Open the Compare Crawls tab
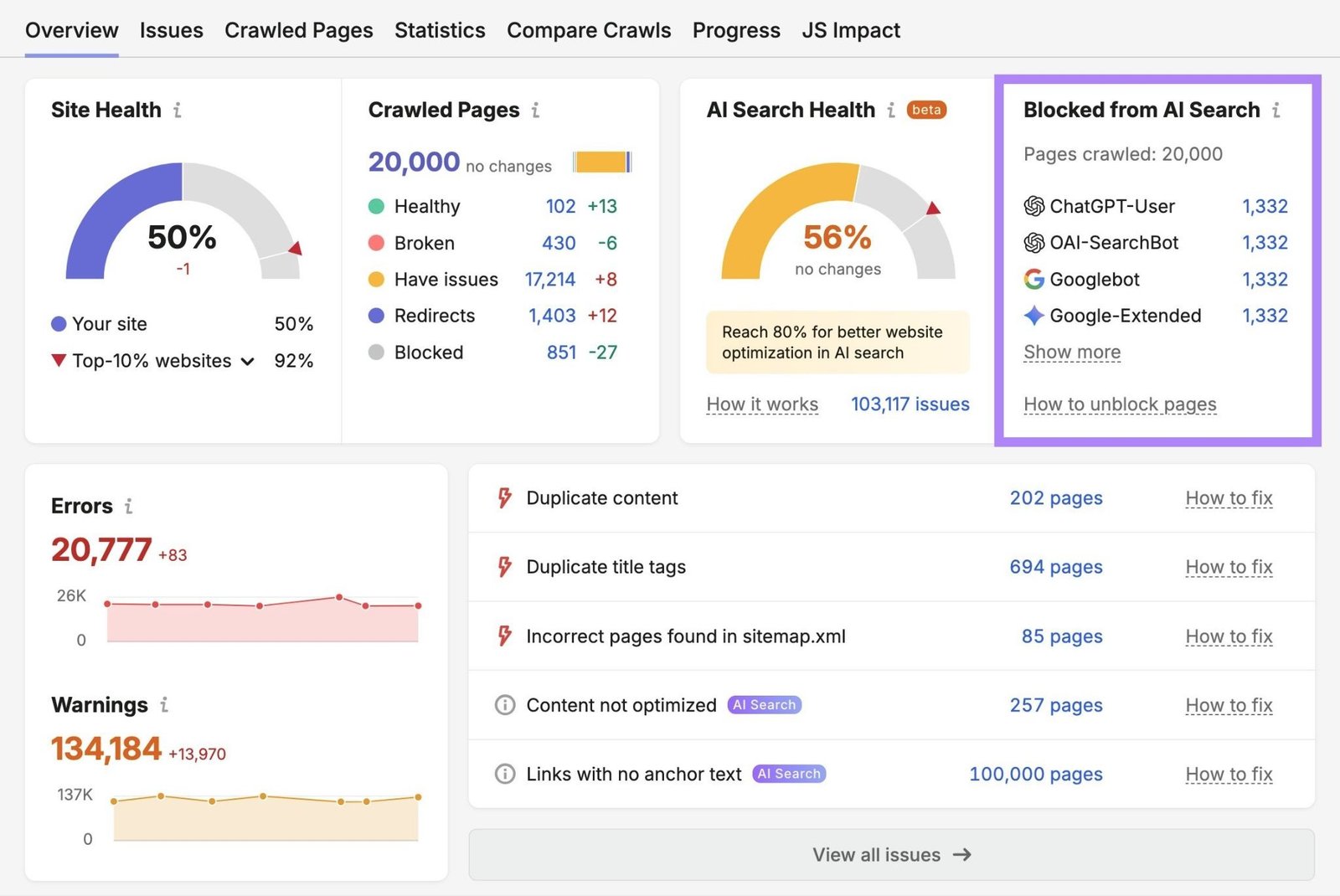The height and width of the screenshot is (896, 1340). click(589, 30)
